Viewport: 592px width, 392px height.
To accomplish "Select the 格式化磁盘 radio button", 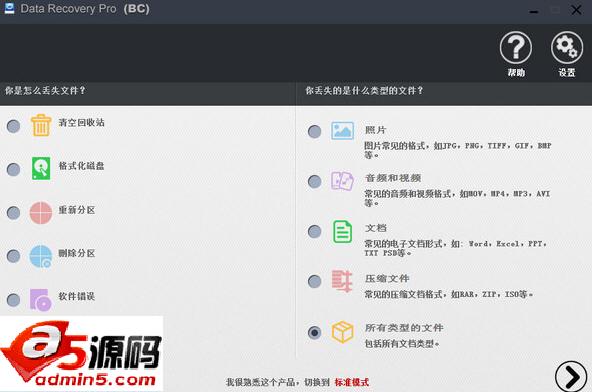I will point(14,169).
